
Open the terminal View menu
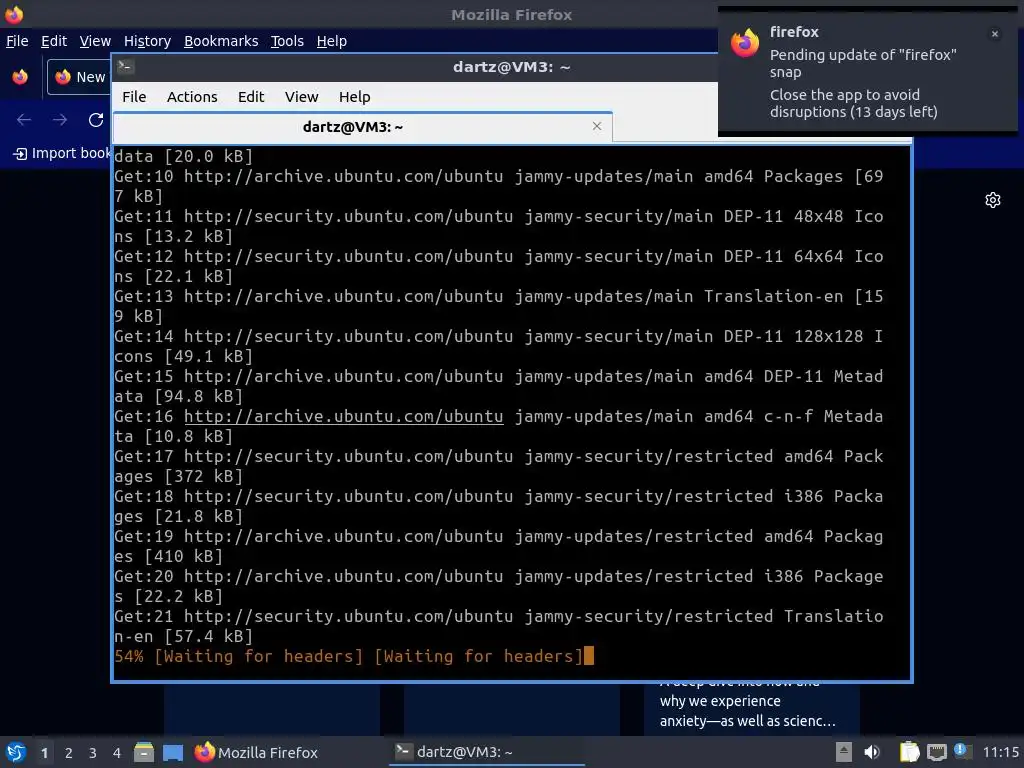[x=301, y=97]
